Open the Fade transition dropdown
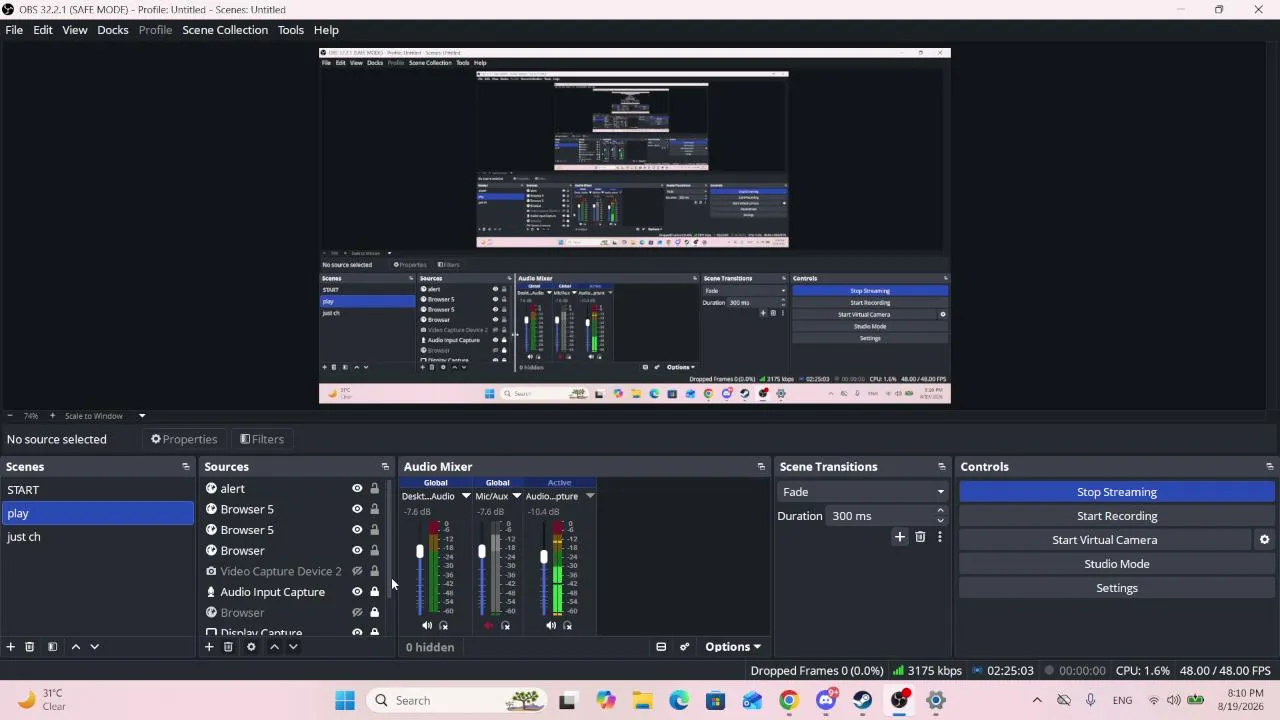 (x=862, y=492)
